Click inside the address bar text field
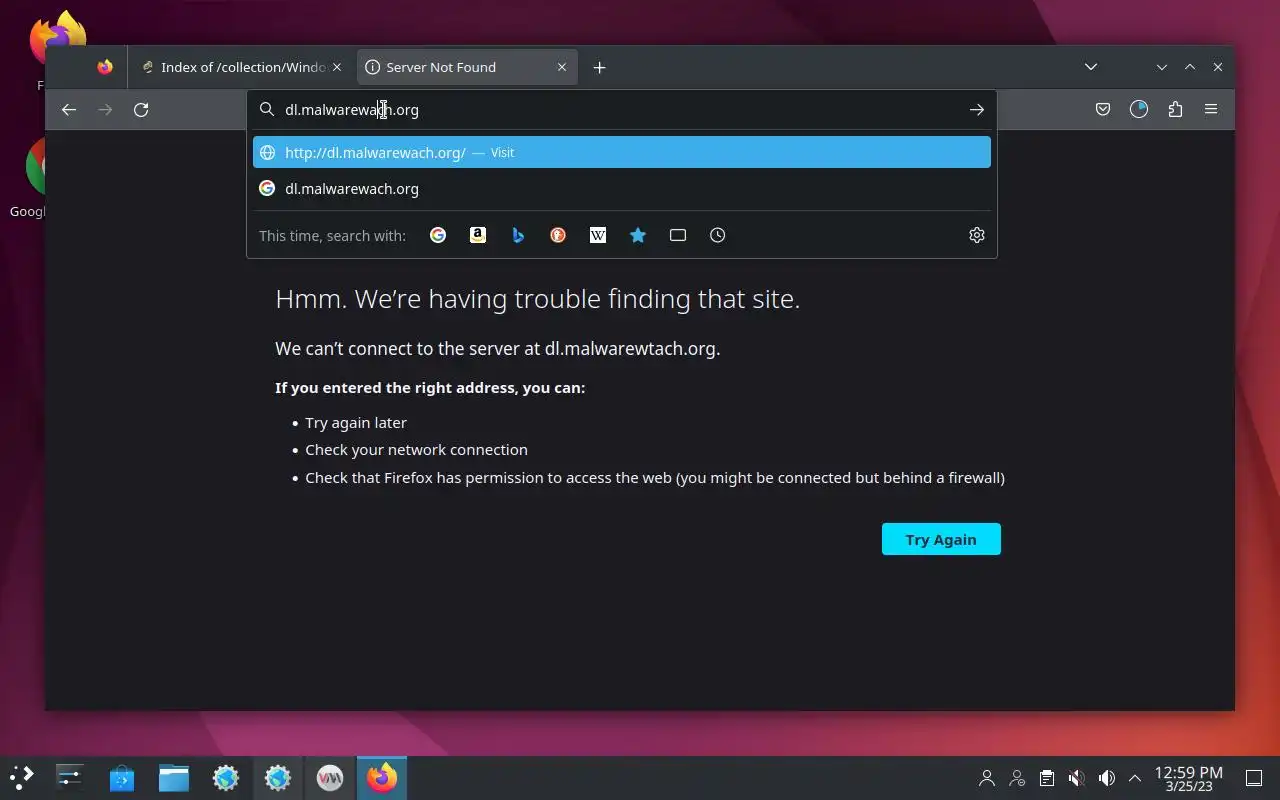The image size is (1280, 800). click(x=620, y=110)
